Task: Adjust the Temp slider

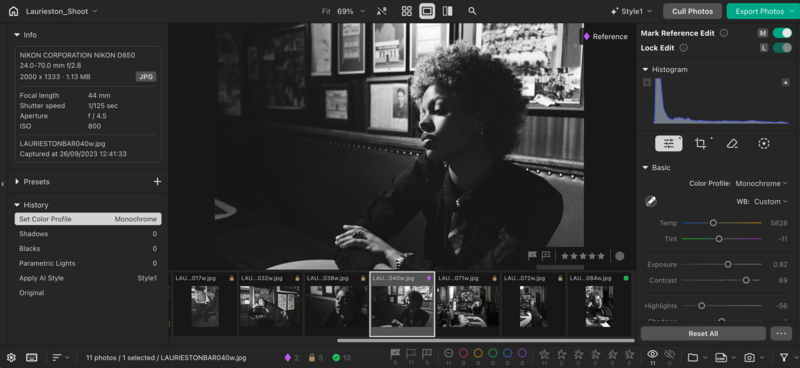Action: tap(713, 223)
